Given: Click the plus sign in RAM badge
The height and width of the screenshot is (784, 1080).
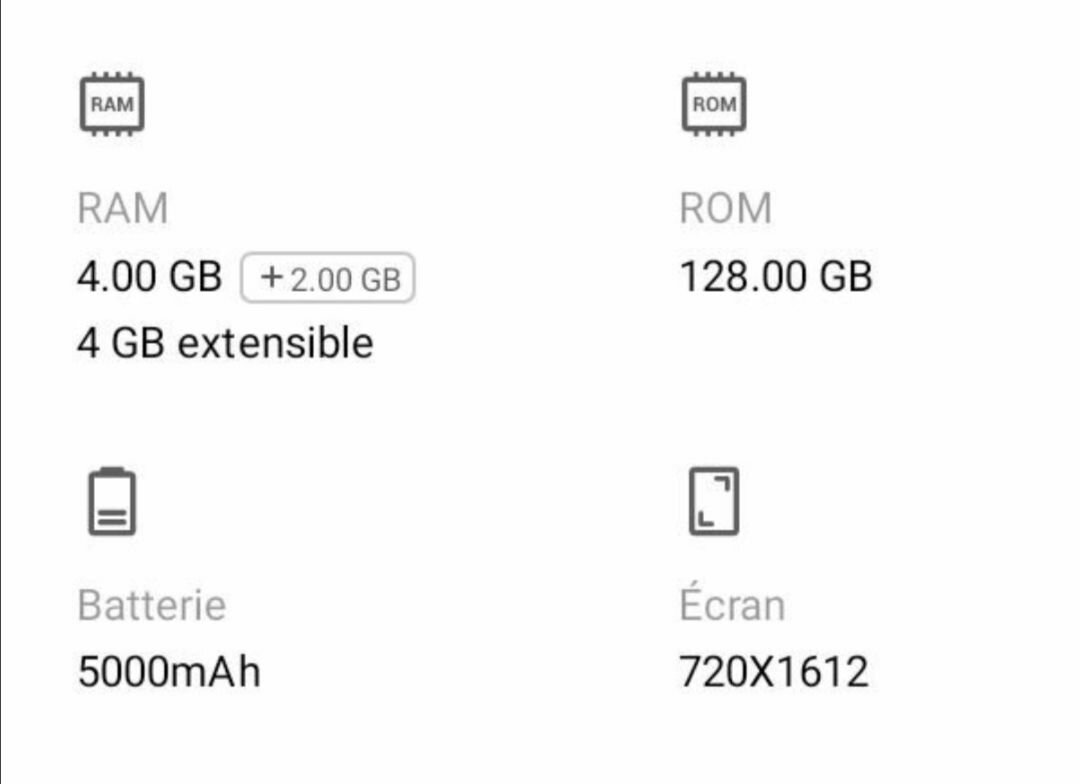Looking at the screenshot, I should (x=270, y=279).
